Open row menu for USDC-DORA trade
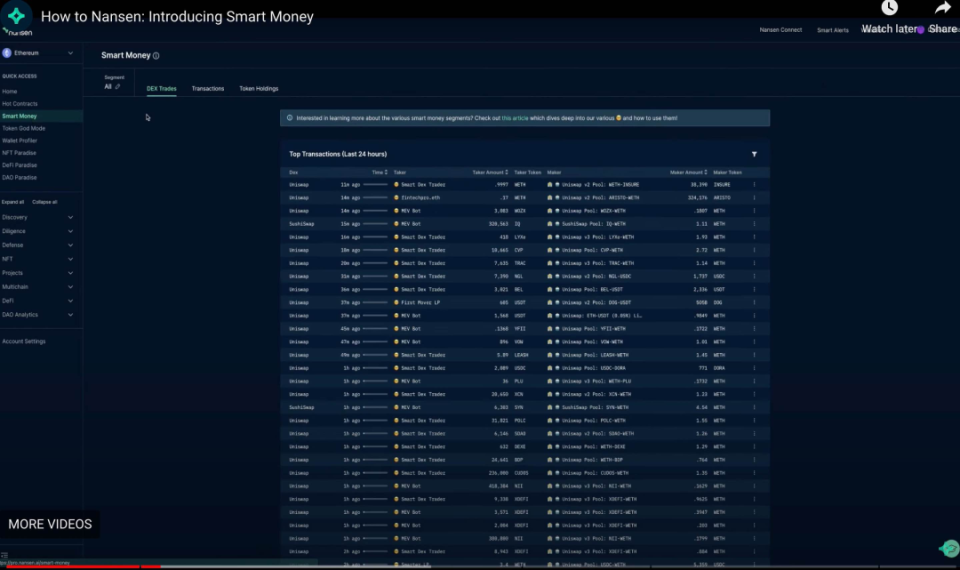 (754, 368)
